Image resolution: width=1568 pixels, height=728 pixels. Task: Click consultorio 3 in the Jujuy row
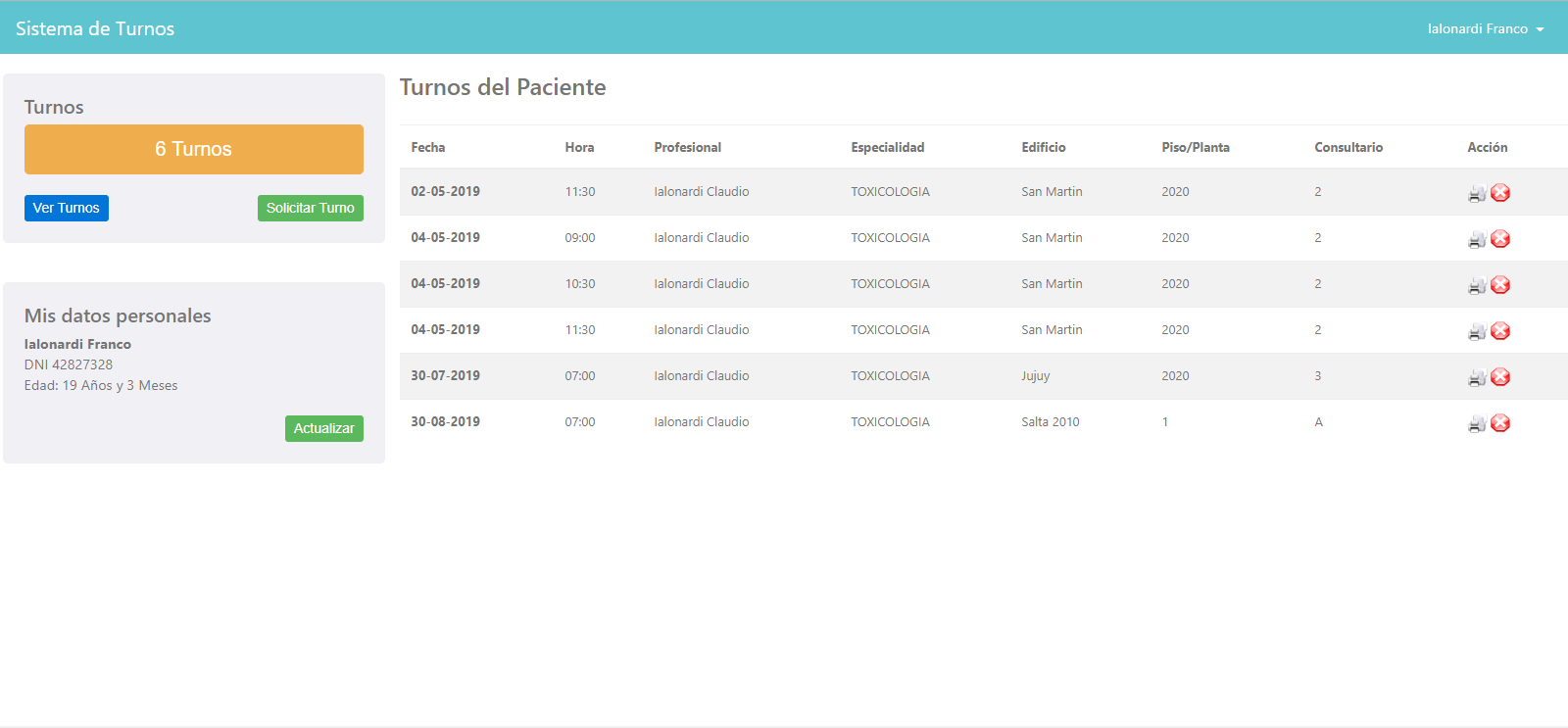pyautogui.click(x=1318, y=375)
